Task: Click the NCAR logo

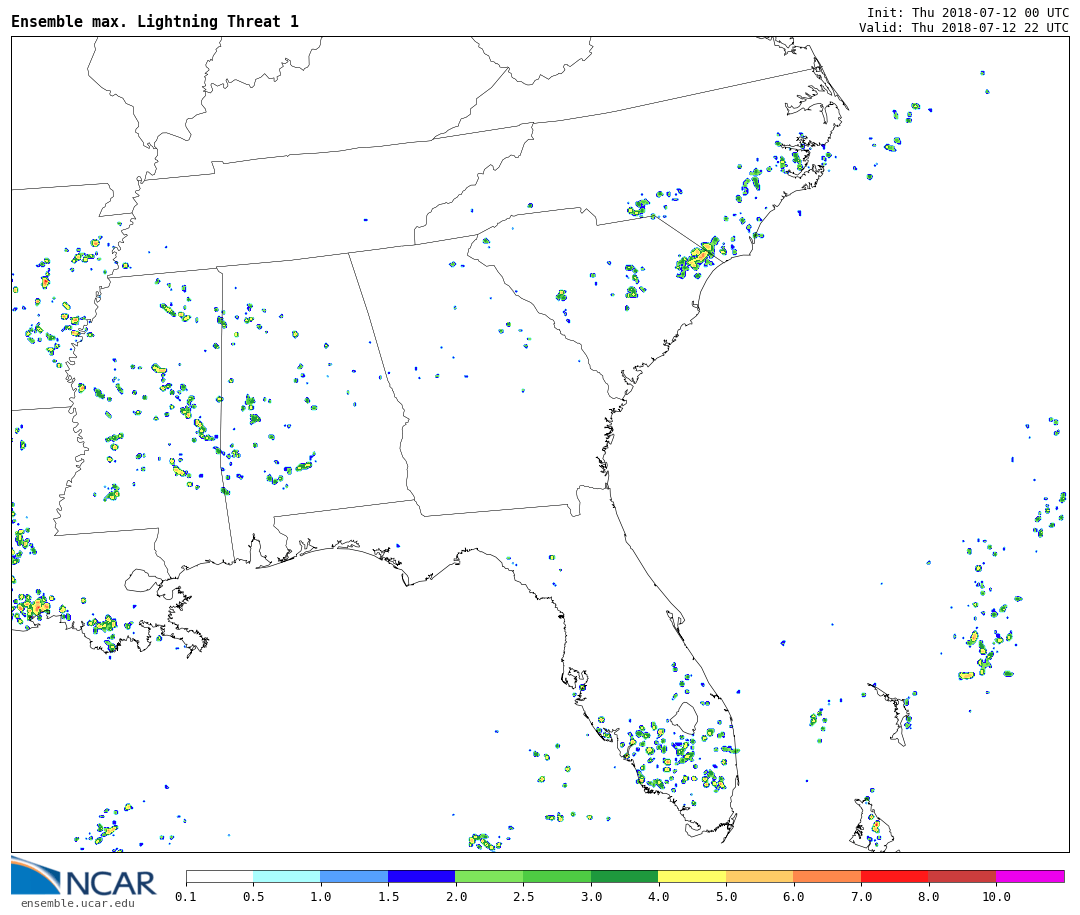Action: pos(84,877)
